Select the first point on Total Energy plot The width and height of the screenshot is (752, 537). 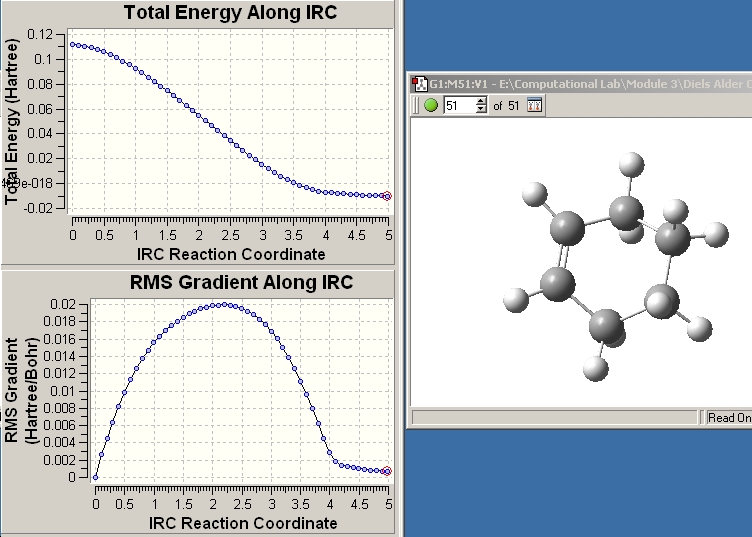click(x=73, y=45)
